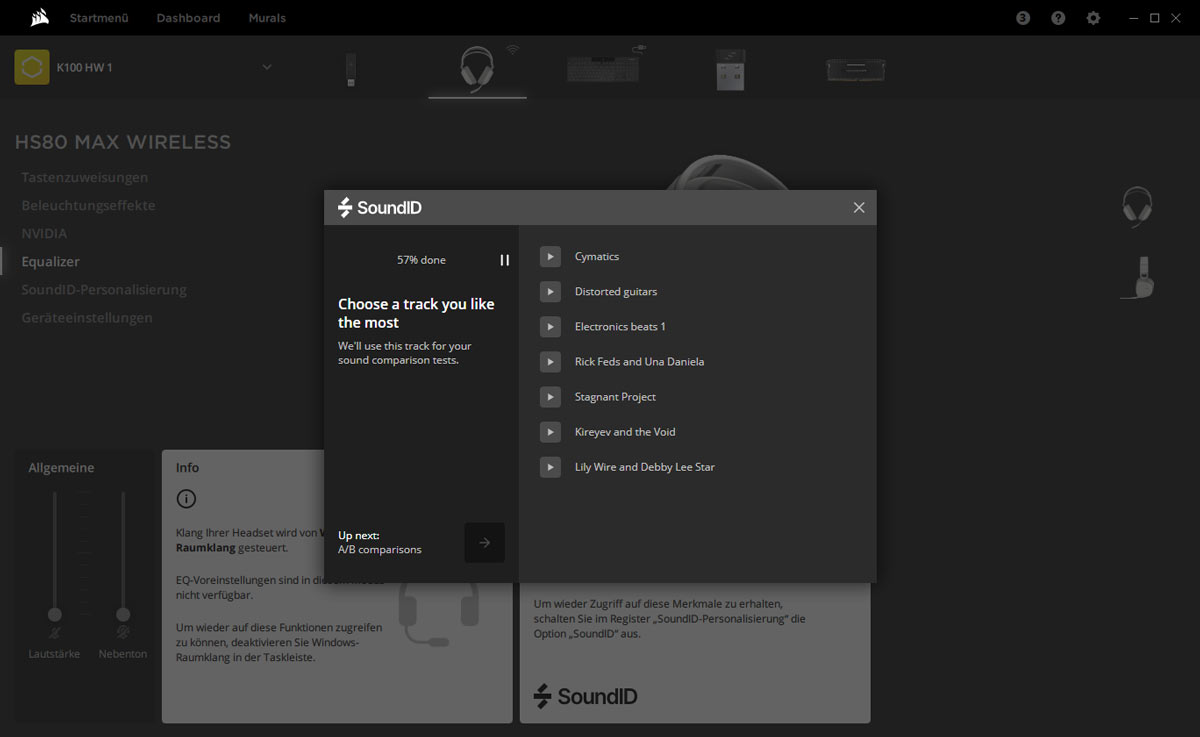The image size is (1200, 737).
Task: Play Rick Feds and Una Daniela track
Action: (x=550, y=362)
